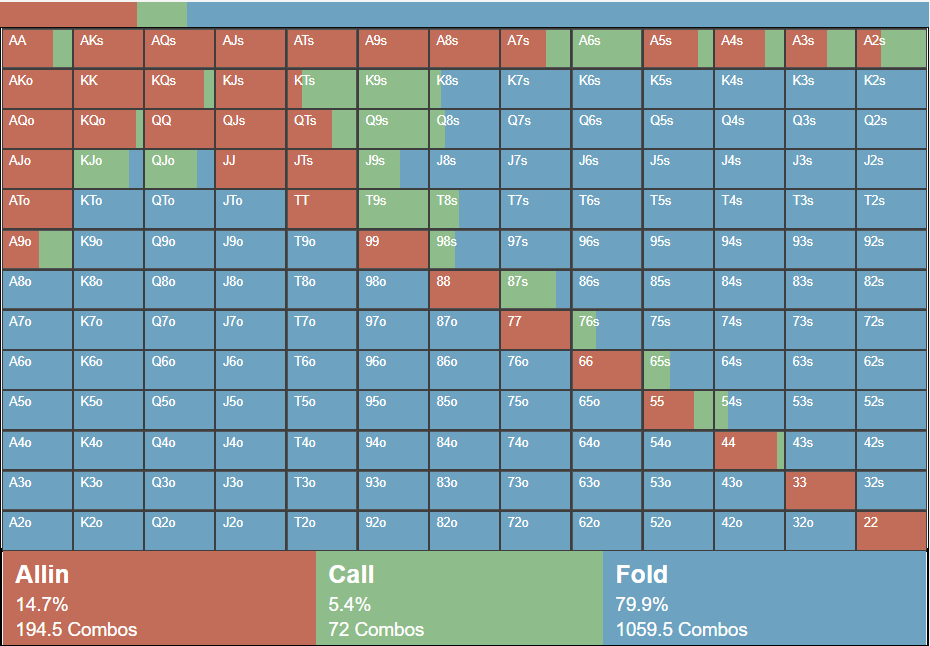Viewport: 930px width, 646px height.
Task: Select the AA hand cell
Action: pyautogui.click(x=37, y=49)
